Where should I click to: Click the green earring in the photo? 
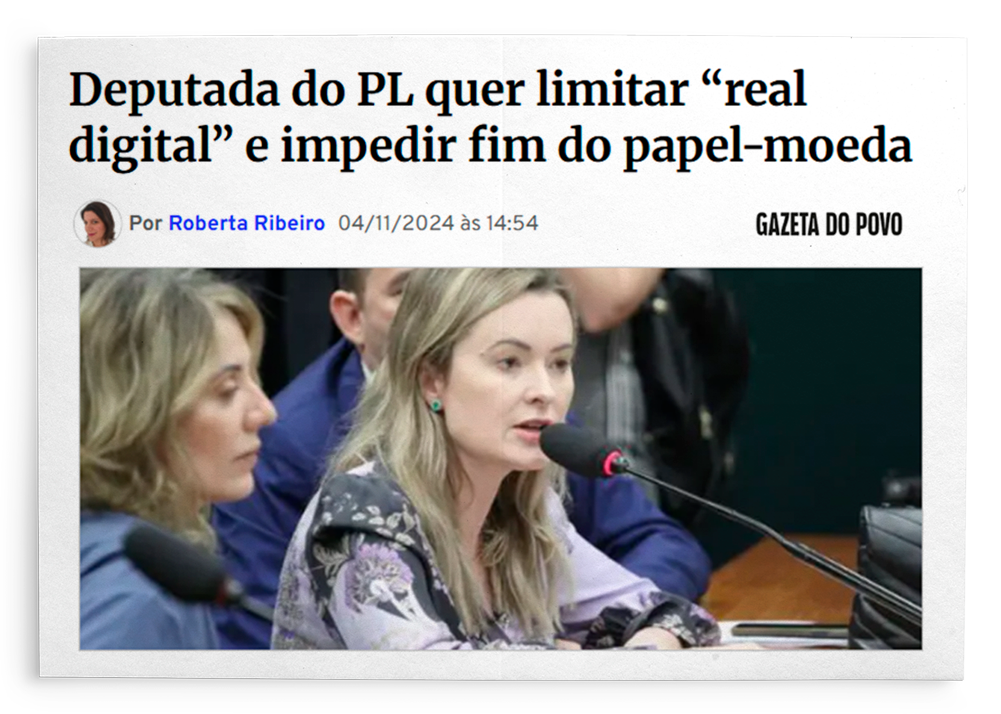[x=435, y=405]
